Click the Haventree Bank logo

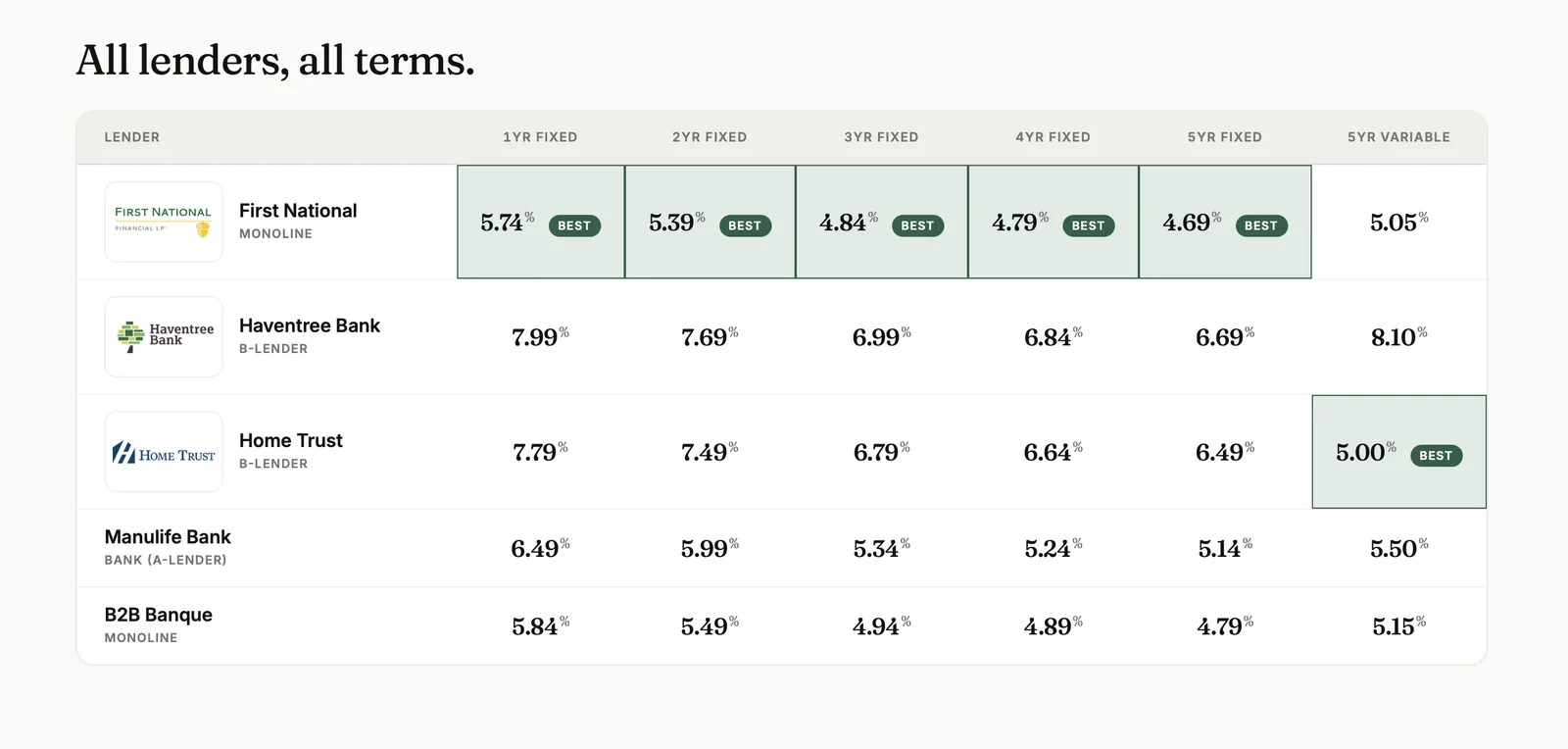pos(164,336)
